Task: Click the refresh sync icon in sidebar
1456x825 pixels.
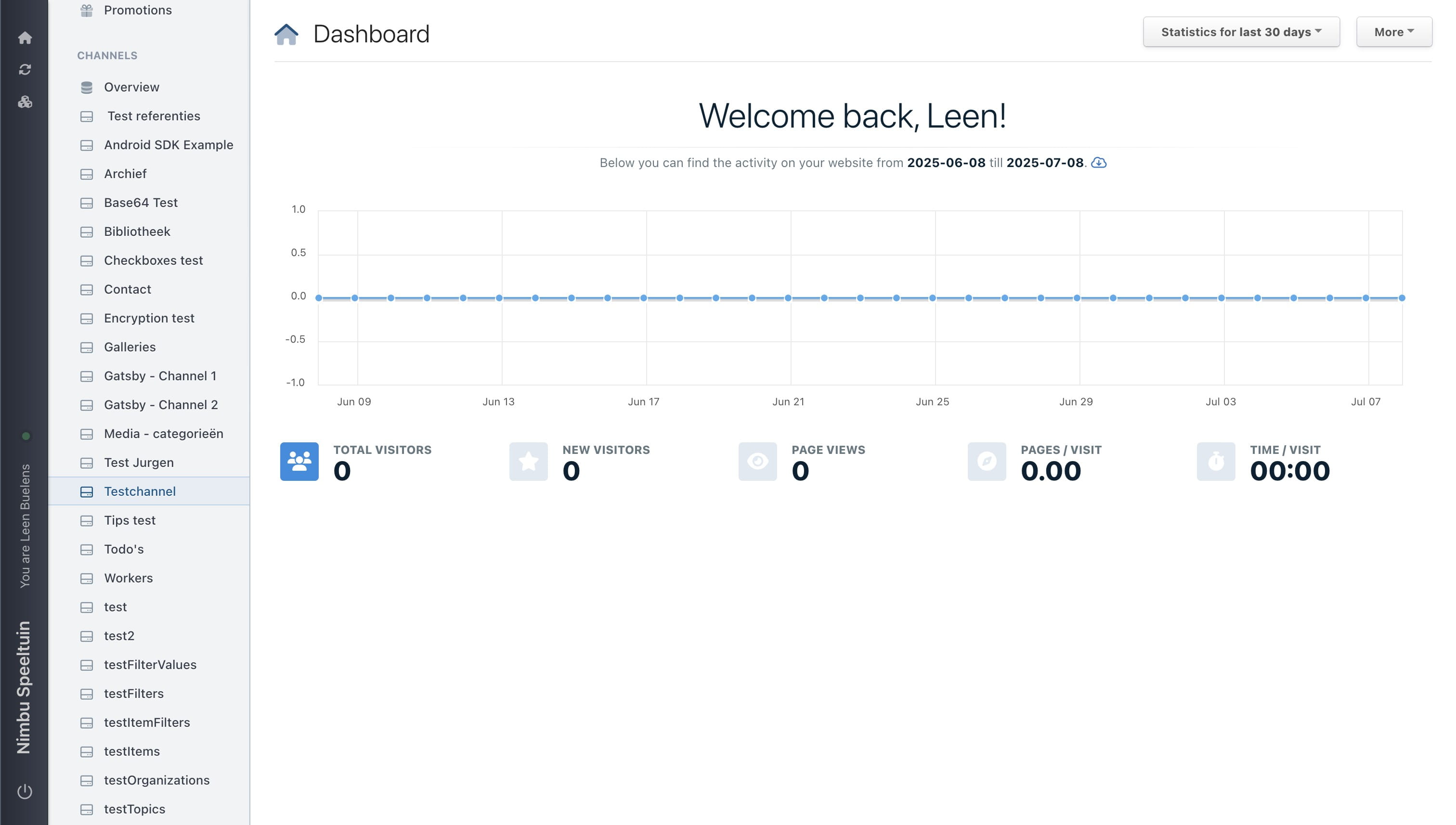Action: point(25,70)
